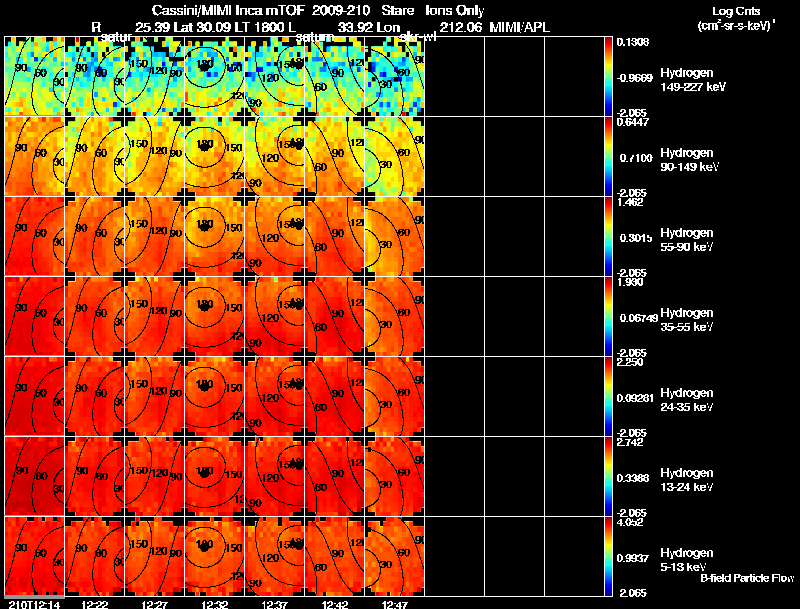Click the '0.1308' colorbar maximum value

coord(633,42)
